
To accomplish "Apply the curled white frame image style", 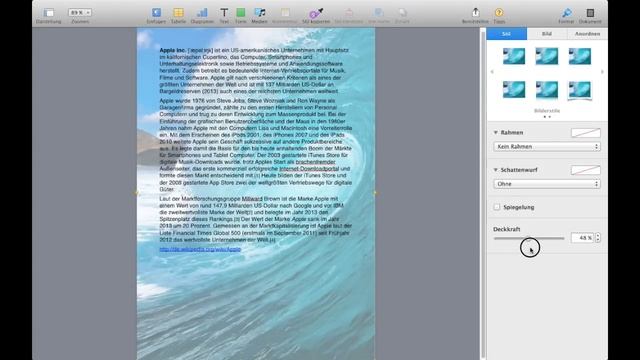I will [x=580, y=90].
